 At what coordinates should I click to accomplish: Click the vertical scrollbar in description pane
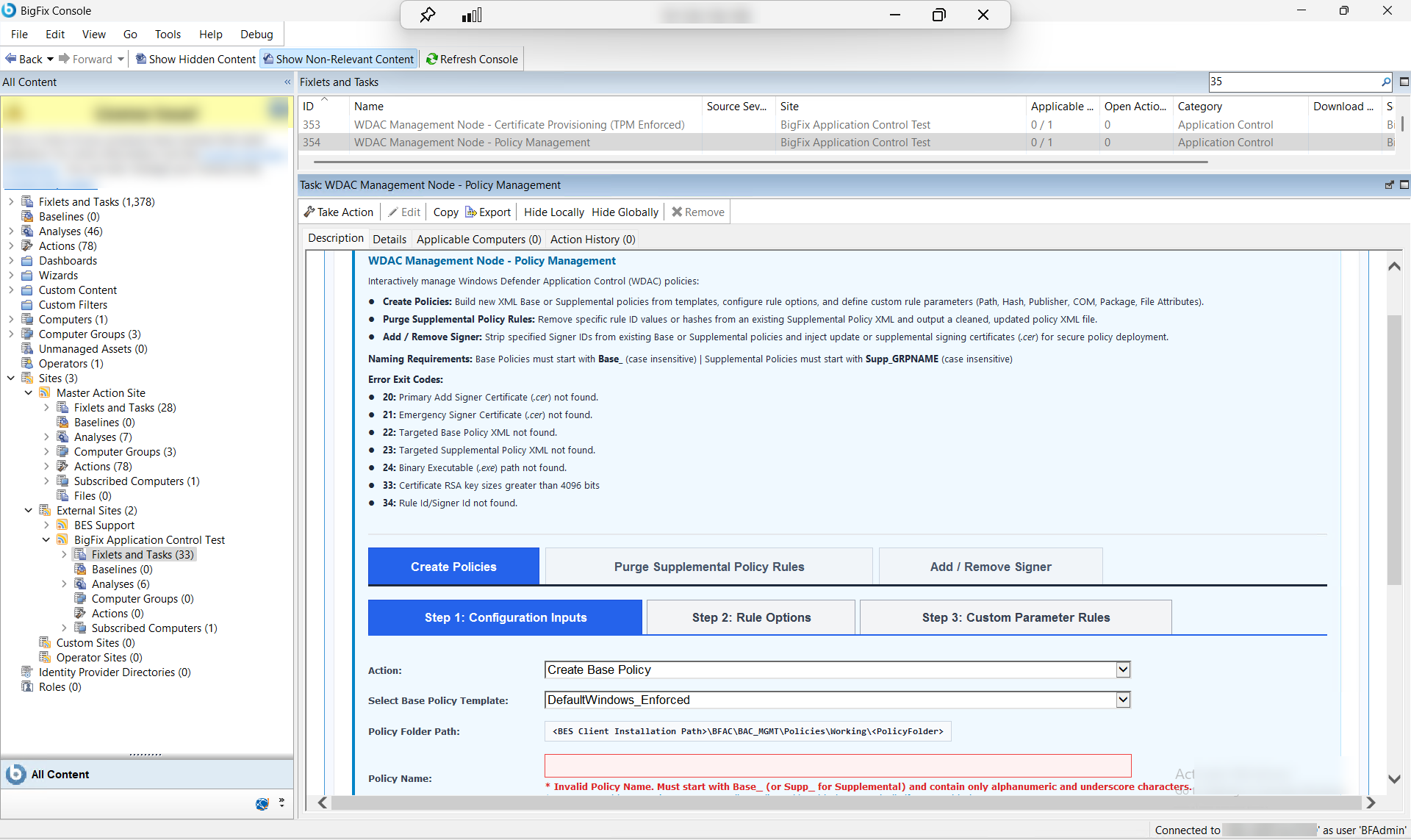pyautogui.click(x=1394, y=450)
